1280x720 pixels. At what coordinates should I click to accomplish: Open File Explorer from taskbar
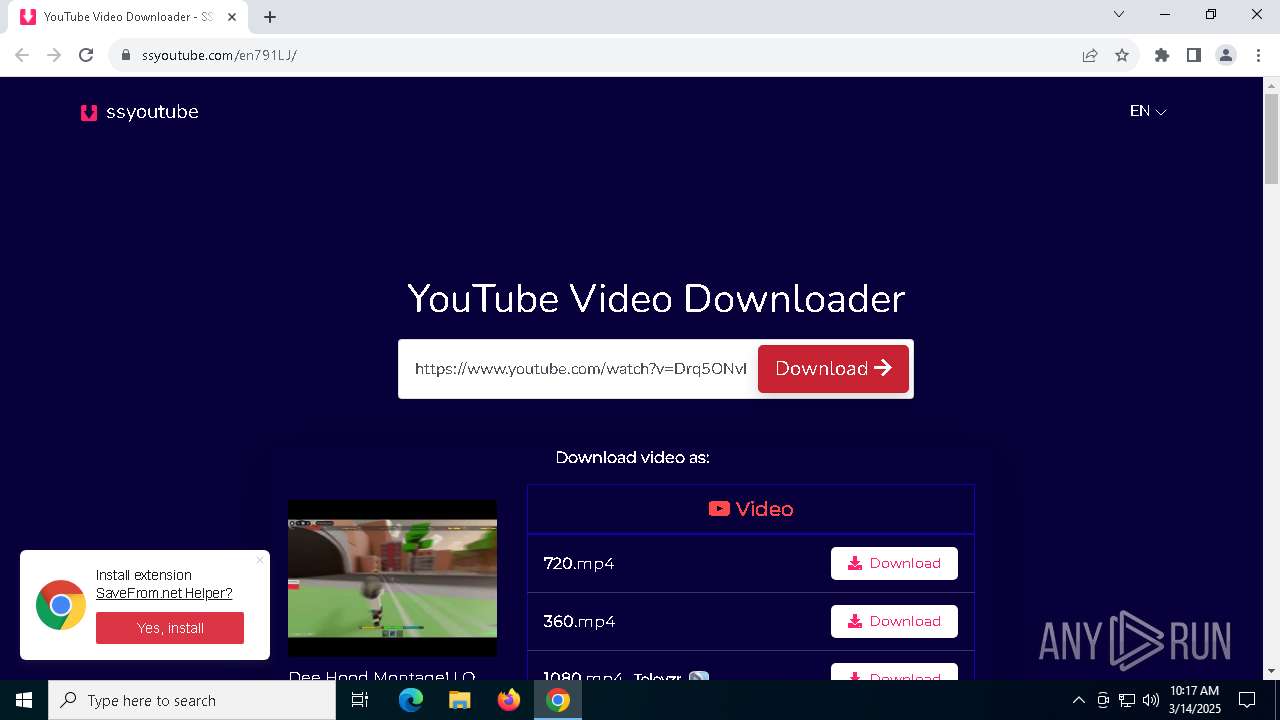(460, 700)
